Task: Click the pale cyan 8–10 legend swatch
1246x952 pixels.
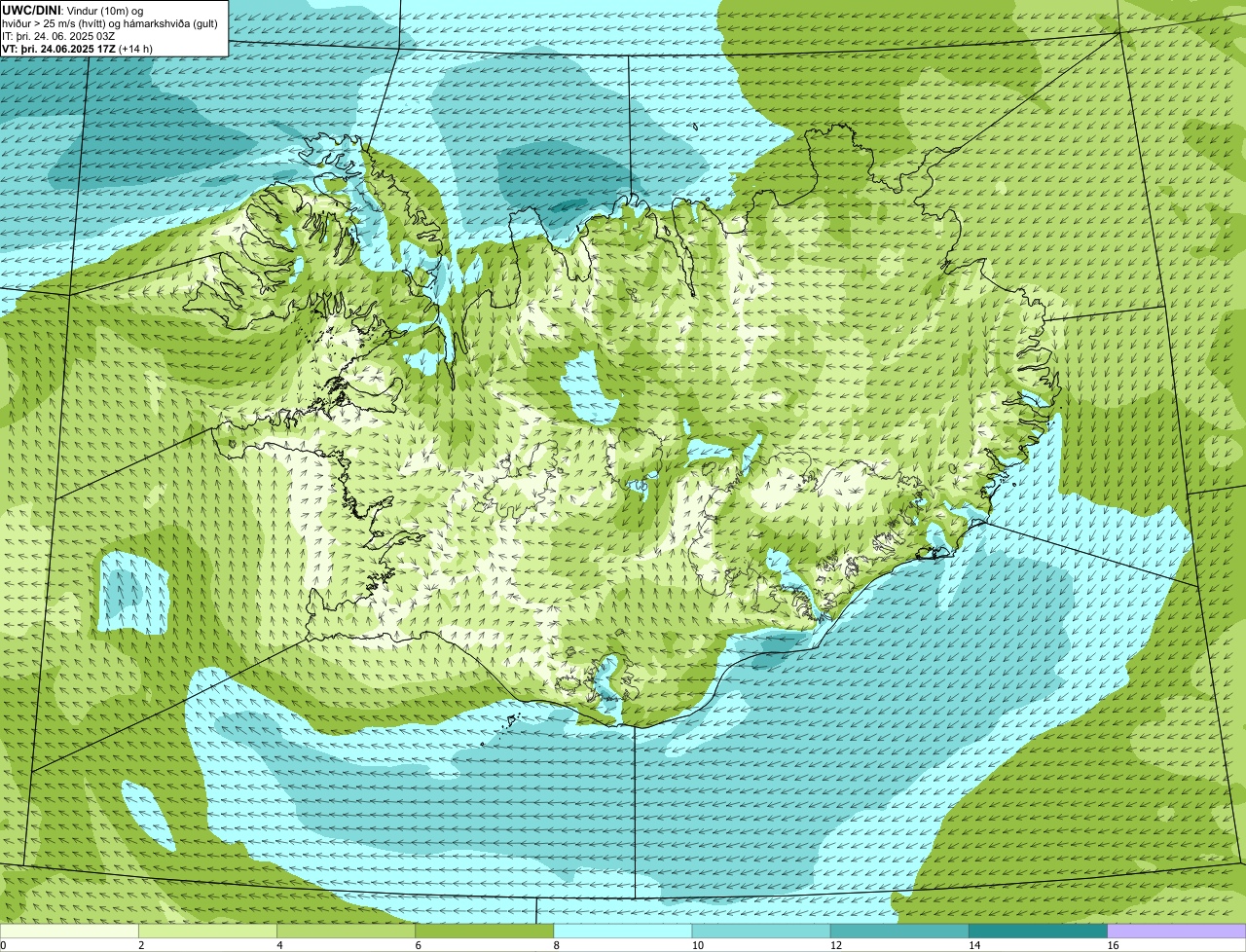Action: point(623,932)
